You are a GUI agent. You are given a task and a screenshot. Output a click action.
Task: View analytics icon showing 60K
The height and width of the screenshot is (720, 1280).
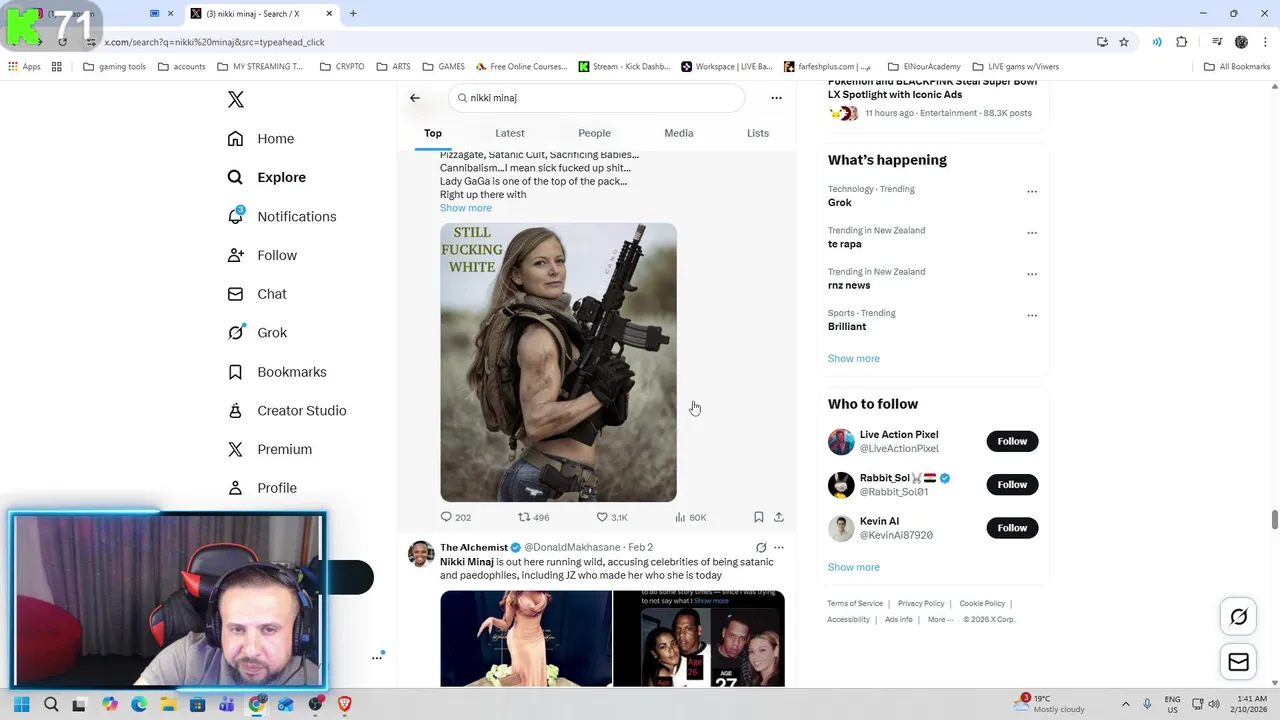(x=690, y=517)
